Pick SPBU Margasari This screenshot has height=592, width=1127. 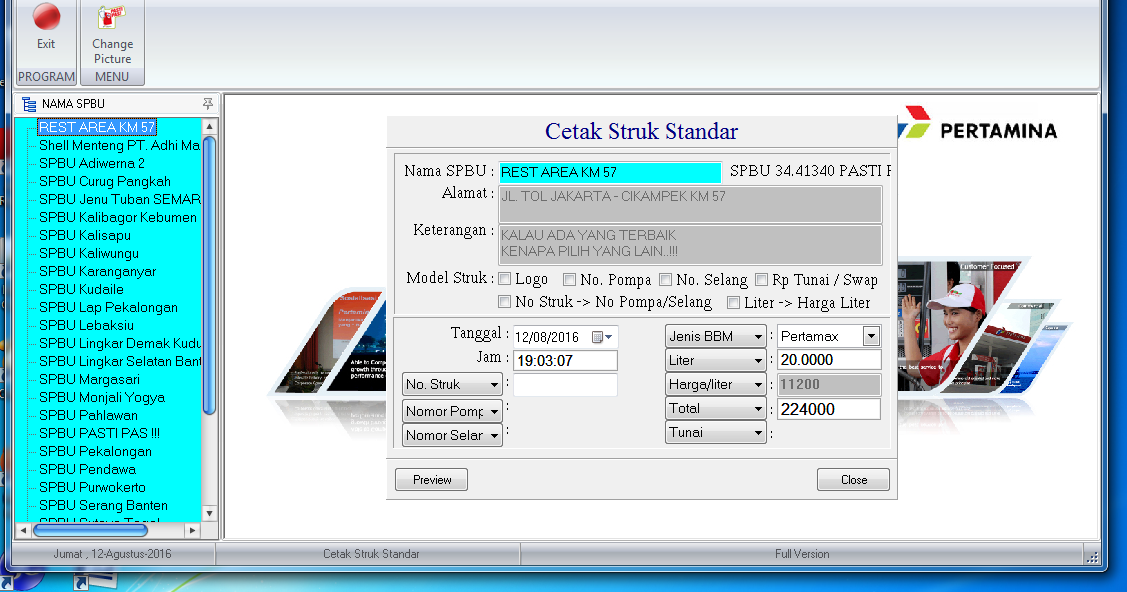tap(90, 379)
